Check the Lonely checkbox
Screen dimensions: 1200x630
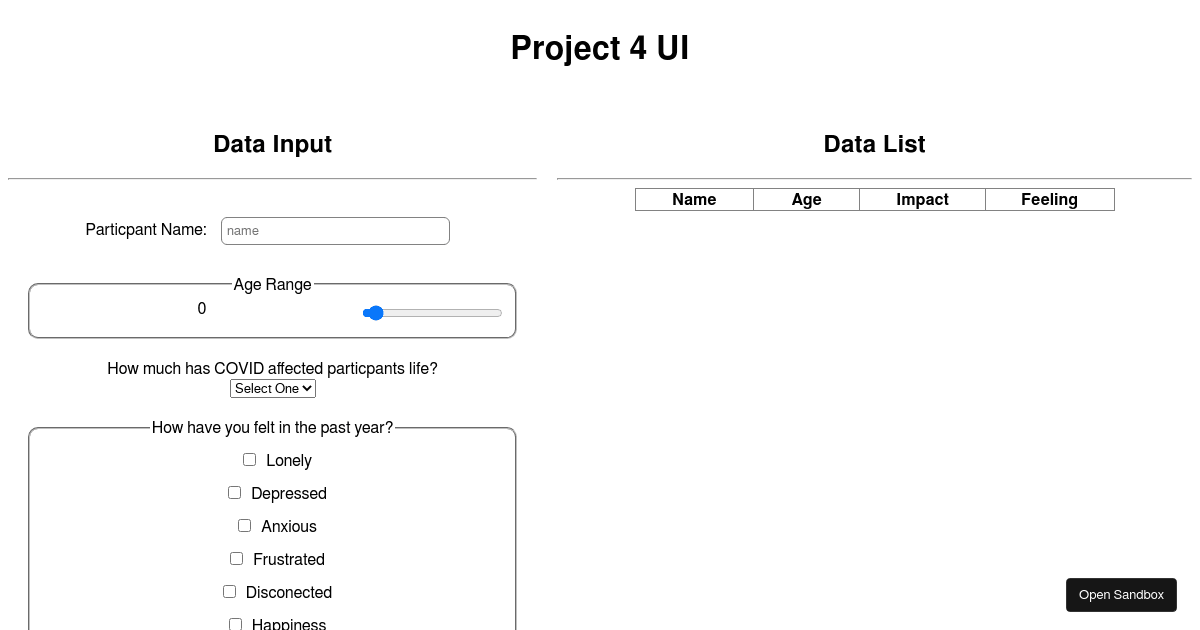point(249,459)
